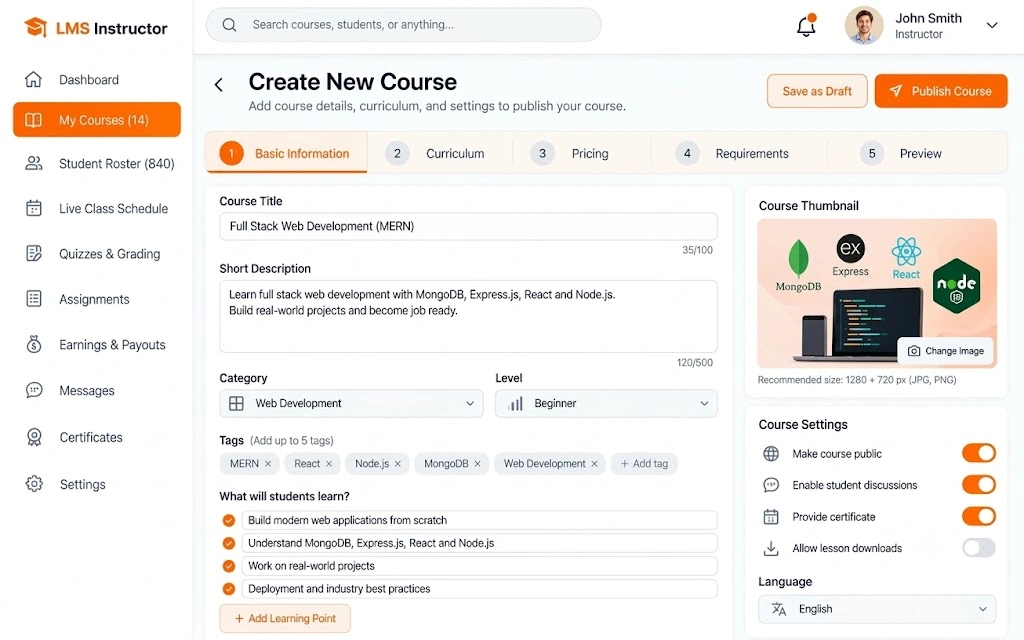Click the Work on real-world projects field
This screenshot has height=640, width=1024.
pos(479,566)
